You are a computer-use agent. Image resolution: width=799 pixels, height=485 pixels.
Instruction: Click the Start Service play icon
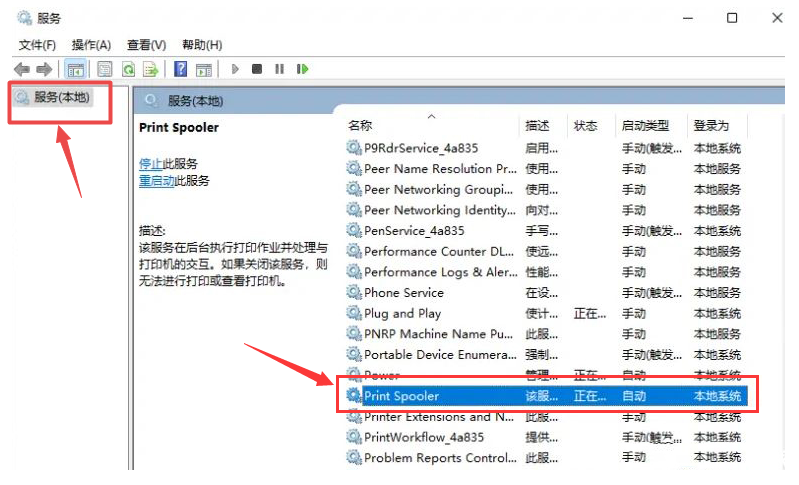pos(235,69)
